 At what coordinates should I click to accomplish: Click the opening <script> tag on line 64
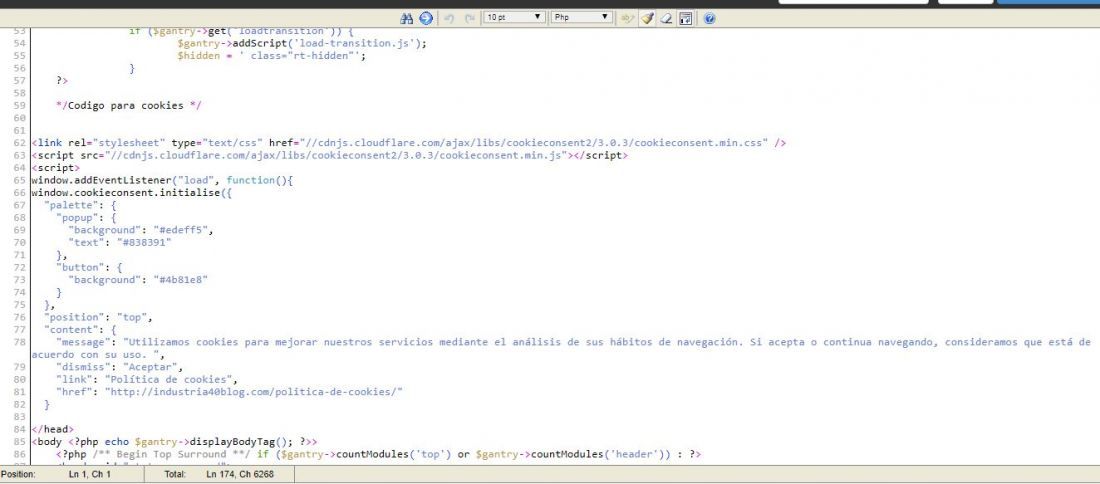click(55, 168)
